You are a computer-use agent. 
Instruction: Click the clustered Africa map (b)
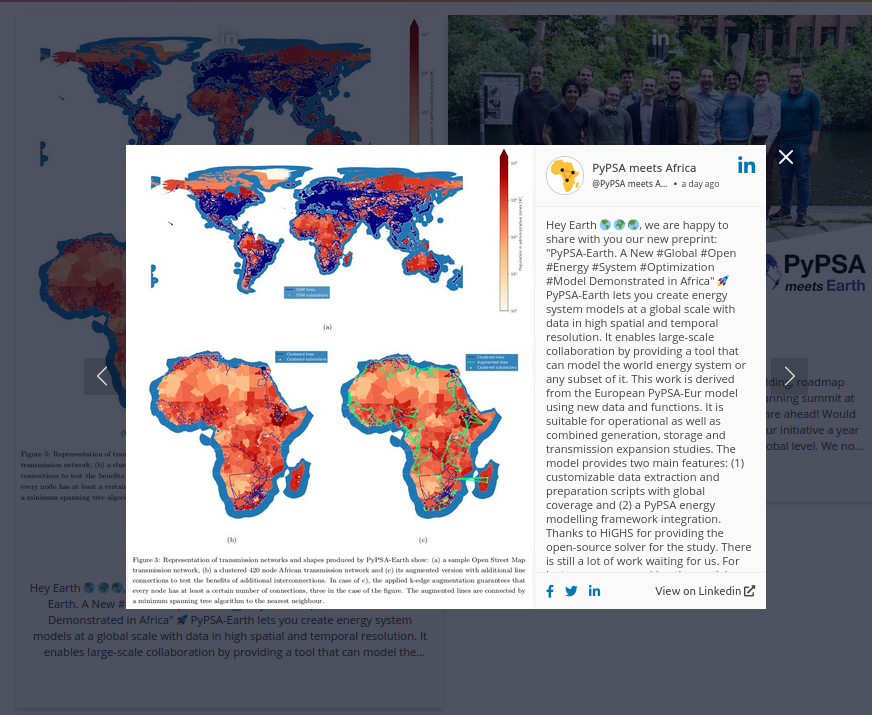tap(231, 434)
